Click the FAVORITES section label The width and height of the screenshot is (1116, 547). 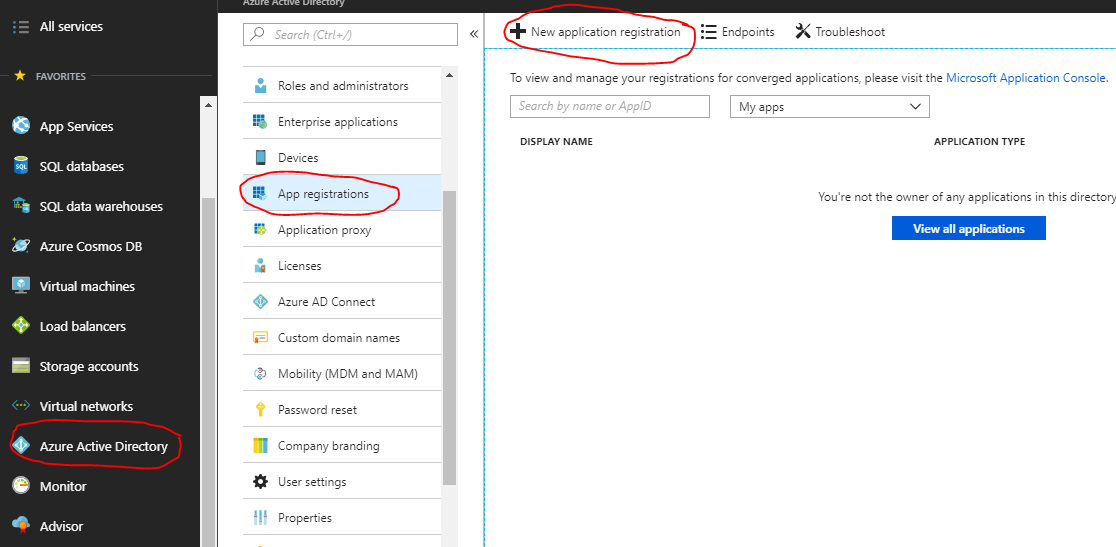[61, 76]
